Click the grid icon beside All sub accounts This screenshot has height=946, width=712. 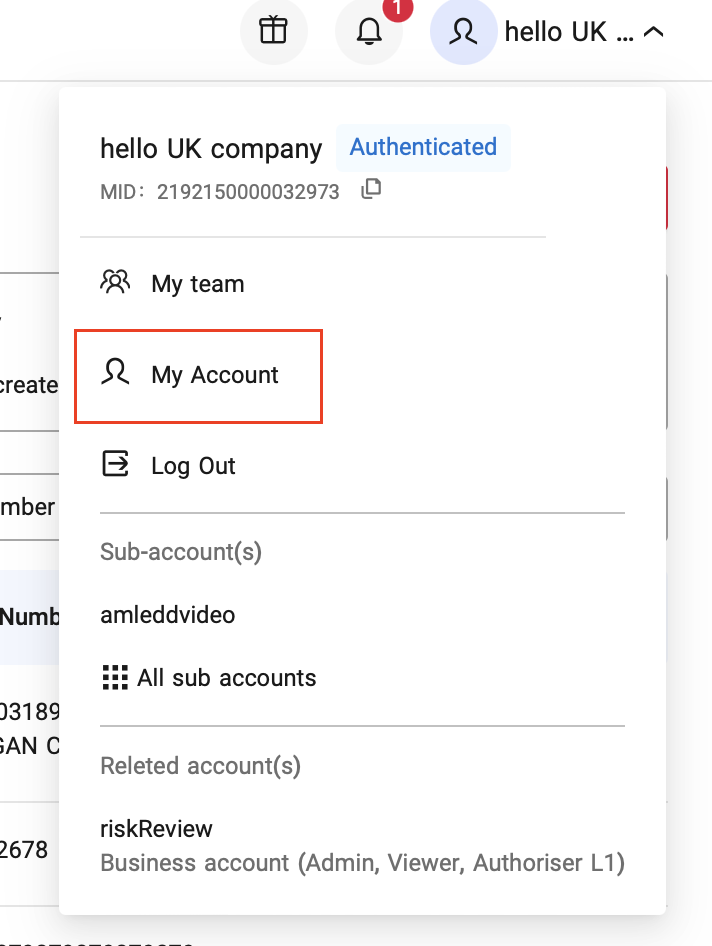pyautogui.click(x=116, y=678)
